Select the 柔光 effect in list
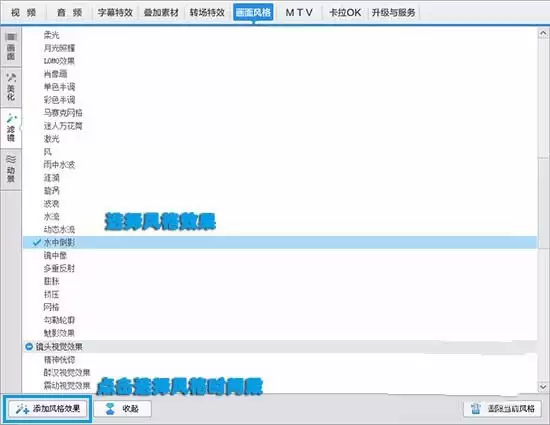 [x=52, y=35]
